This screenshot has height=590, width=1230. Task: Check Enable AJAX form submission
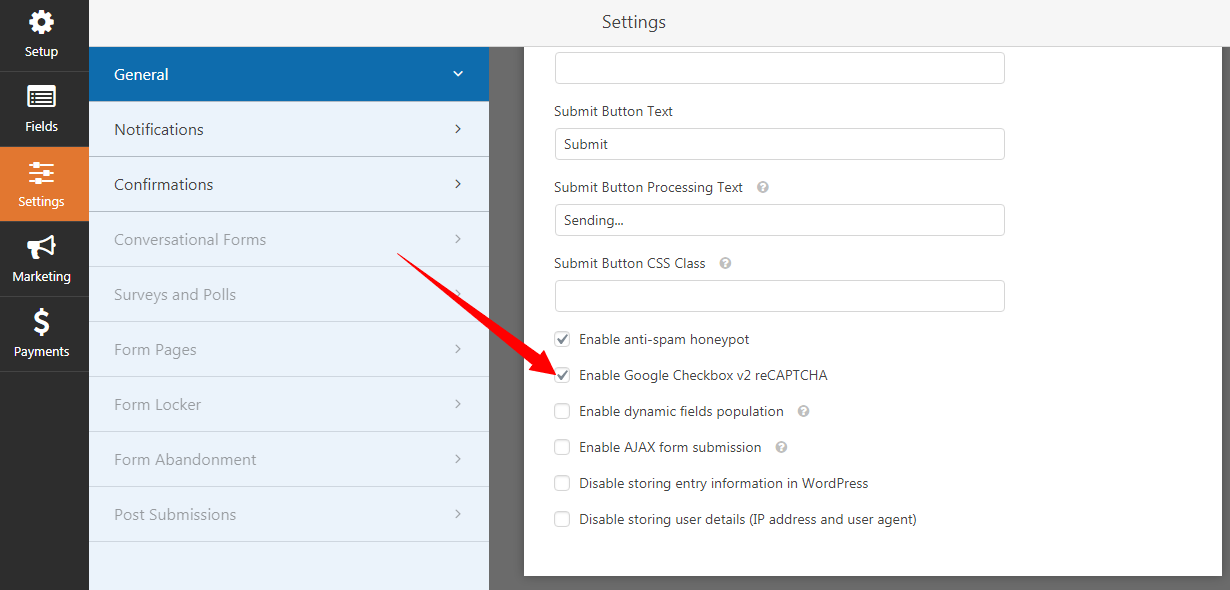562,447
